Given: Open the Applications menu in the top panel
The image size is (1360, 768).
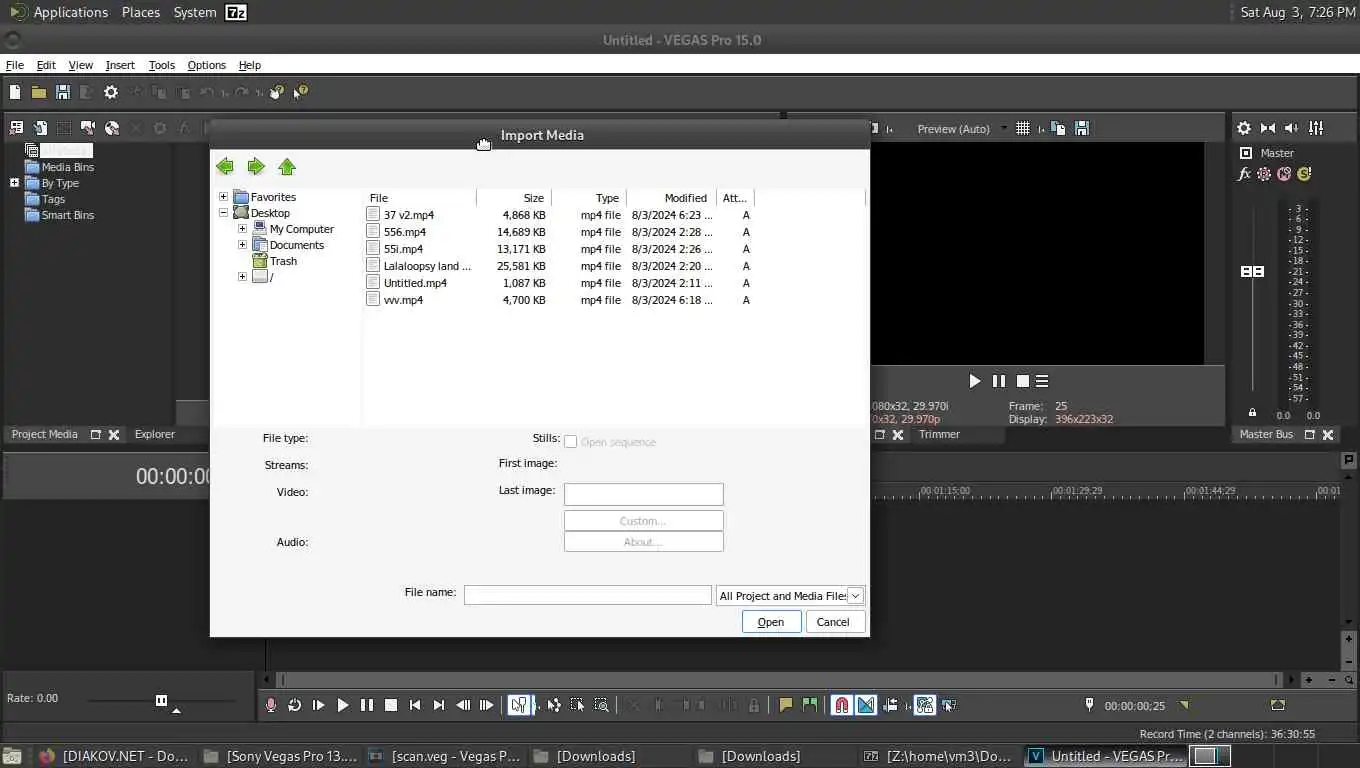Looking at the screenshot, I should point(59,12).
